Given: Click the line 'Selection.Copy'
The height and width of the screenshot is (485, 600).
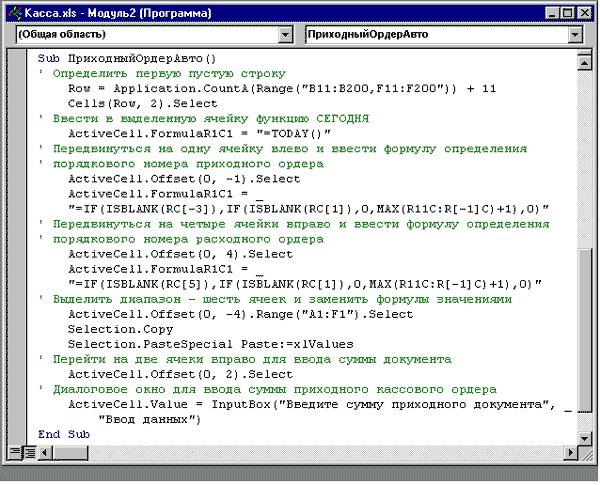Looking at the screenshot, I should point(121,330).
